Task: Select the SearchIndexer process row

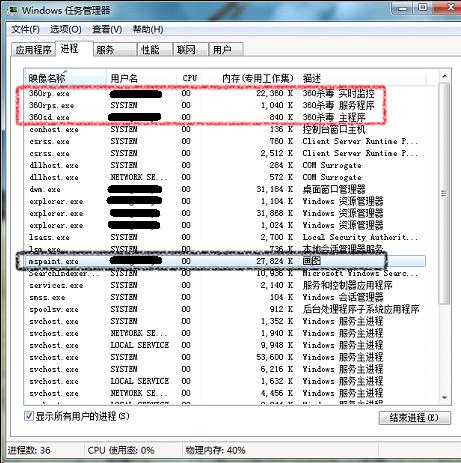Action: click(225, 273)
